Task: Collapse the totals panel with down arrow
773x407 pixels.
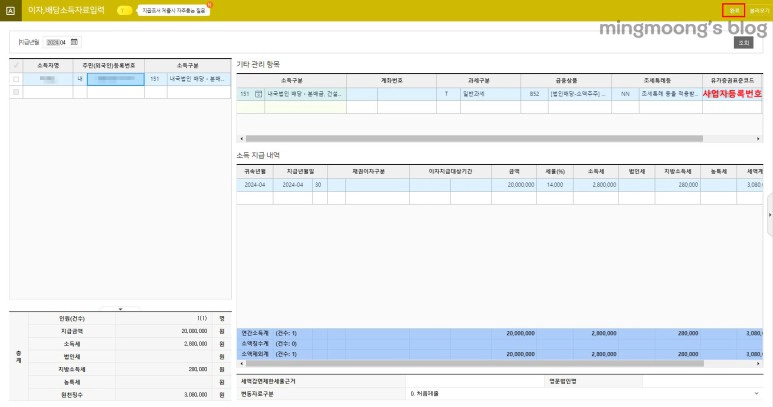Action: (120, 309)
